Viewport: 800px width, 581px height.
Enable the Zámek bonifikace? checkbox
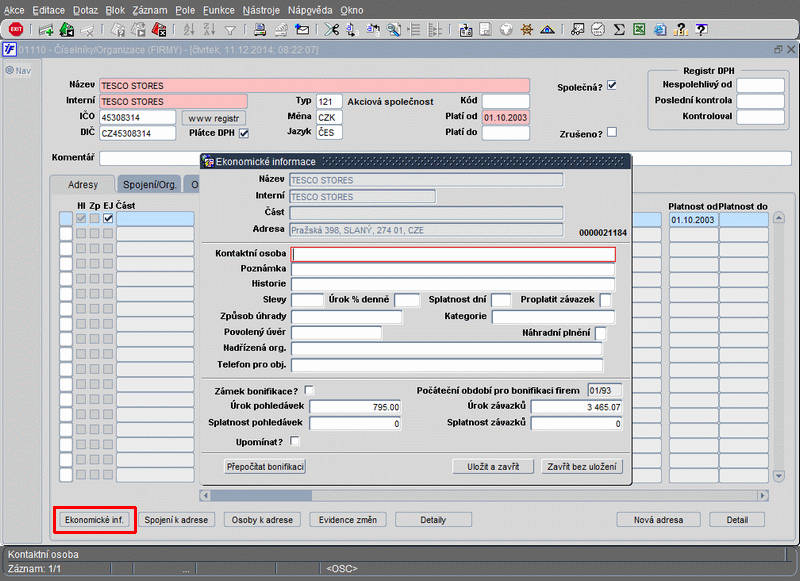(x=309, y=390)
